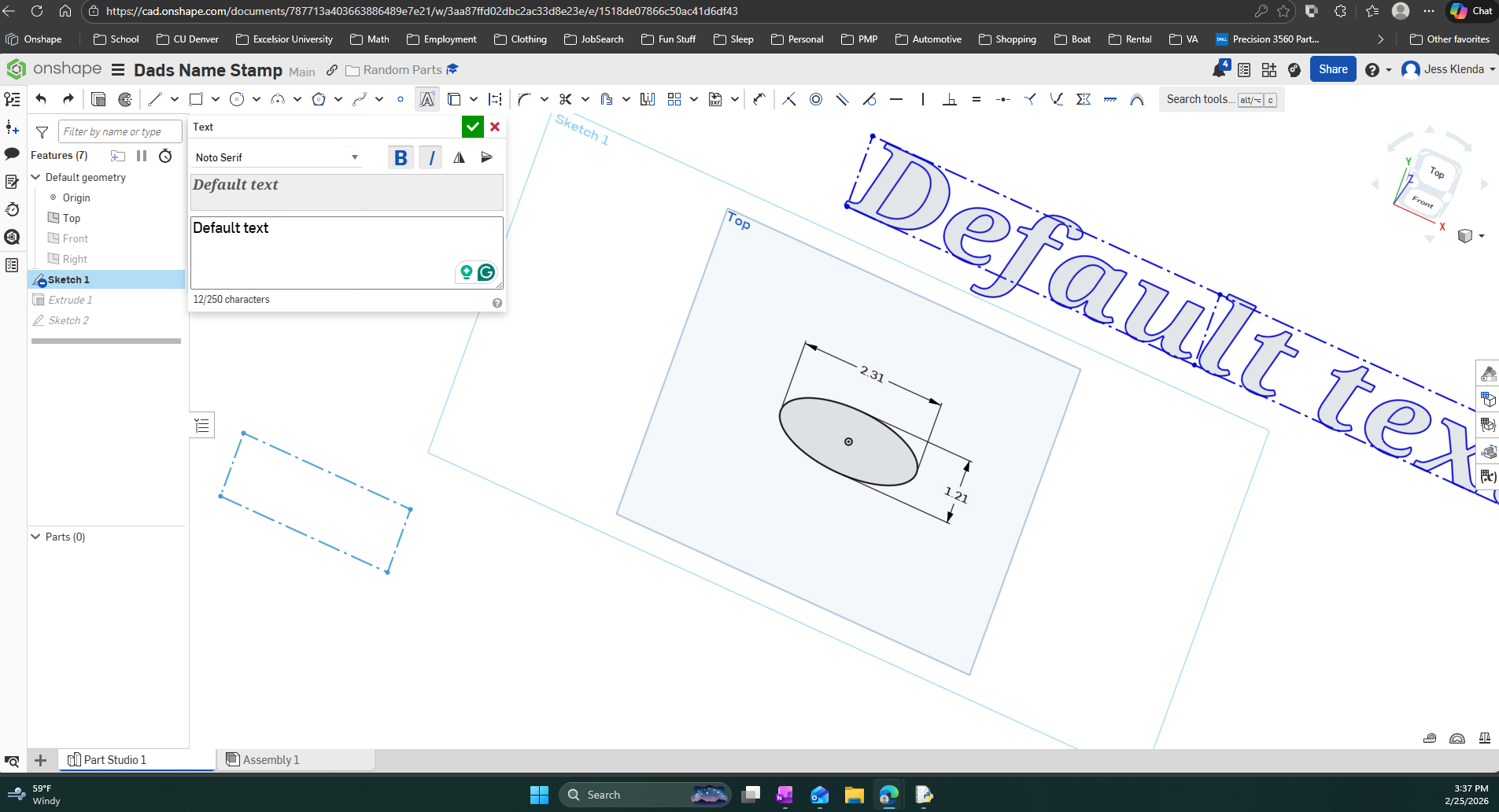This screenshot has width=1499, height=812.
Task: Click the Trim scissors tool
Action: point(565,99)
